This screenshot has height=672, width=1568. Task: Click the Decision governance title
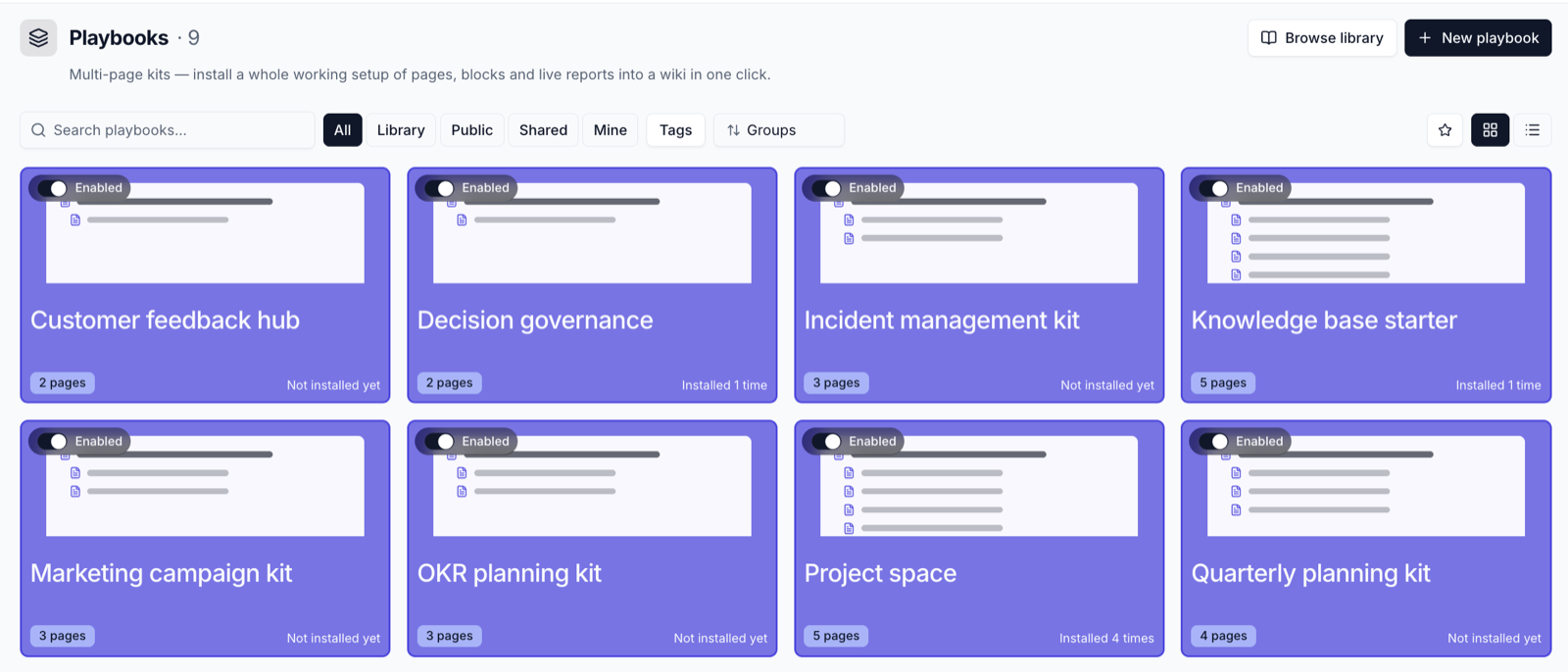point(535,320)
